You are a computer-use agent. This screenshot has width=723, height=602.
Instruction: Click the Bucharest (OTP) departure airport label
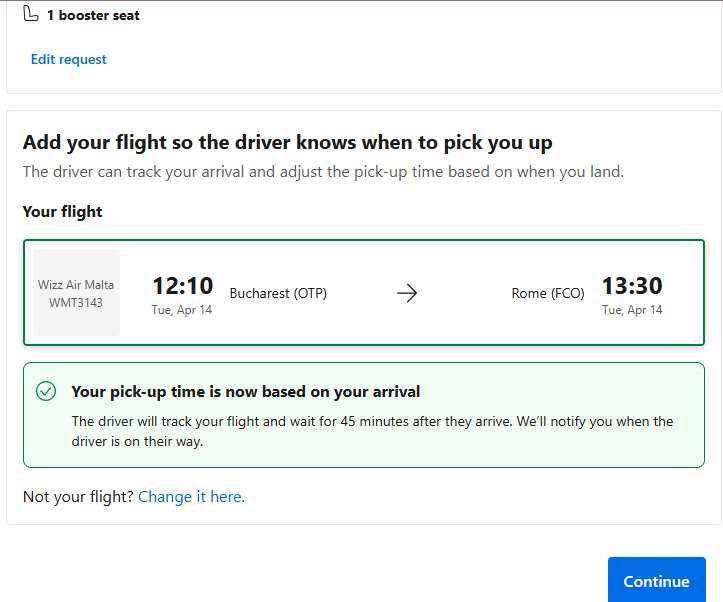pos(278,293)
